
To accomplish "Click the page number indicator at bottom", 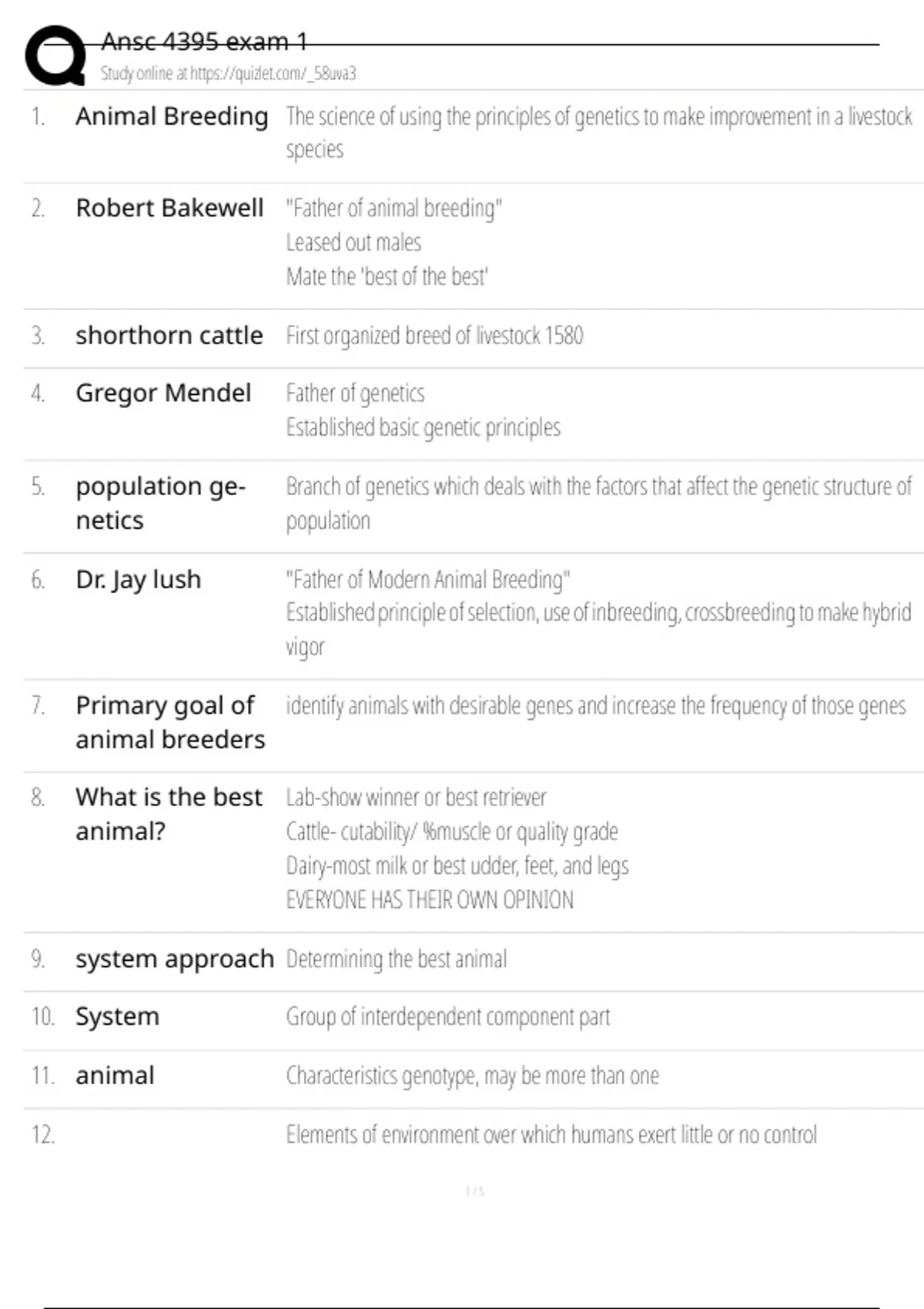I will pos(475,1191).
